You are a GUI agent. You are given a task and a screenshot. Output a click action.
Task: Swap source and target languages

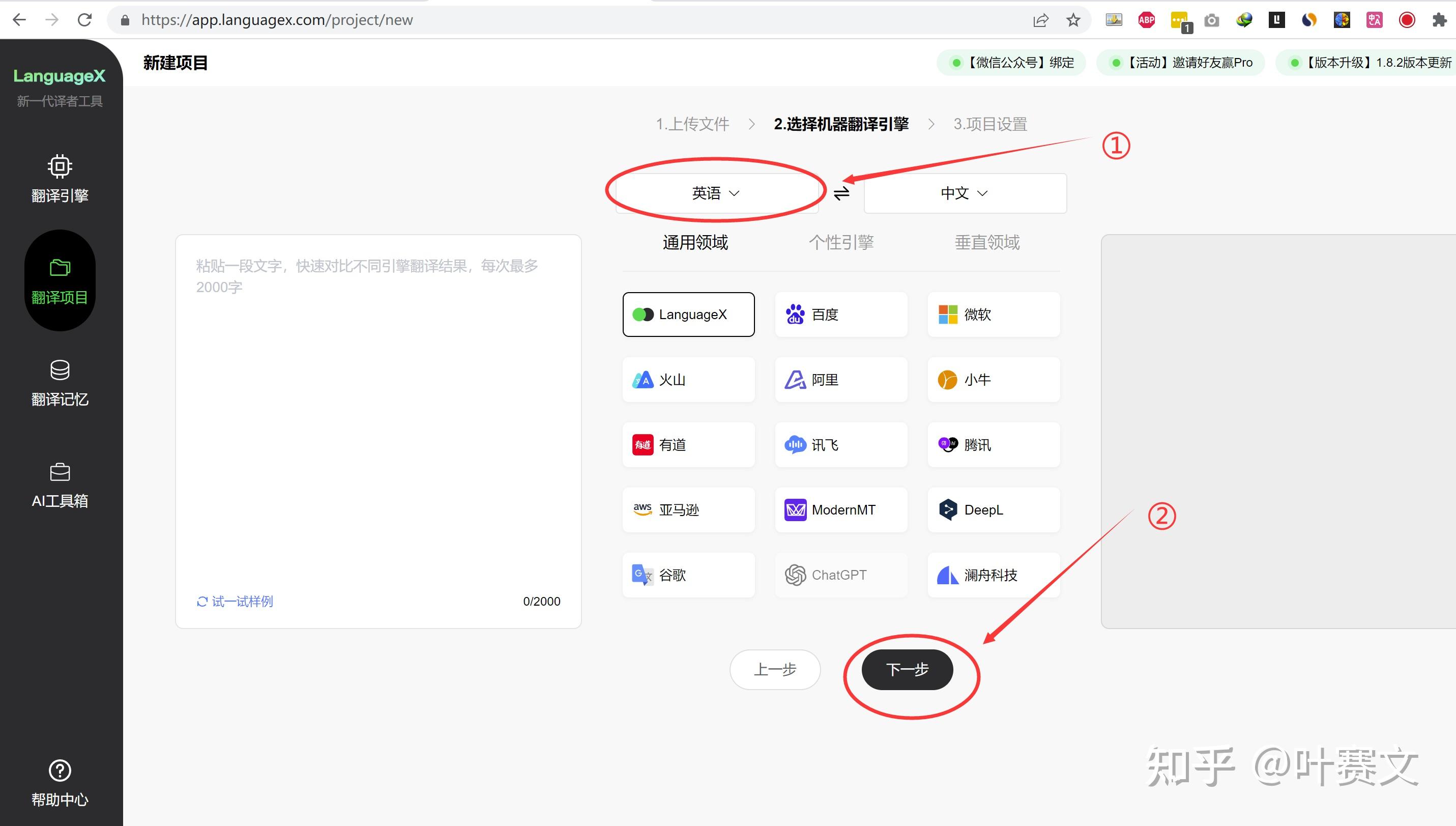point(841,193)
